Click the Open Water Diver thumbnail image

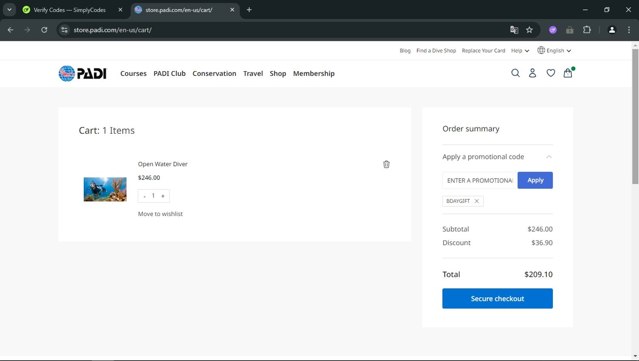[x=105, y=189]
